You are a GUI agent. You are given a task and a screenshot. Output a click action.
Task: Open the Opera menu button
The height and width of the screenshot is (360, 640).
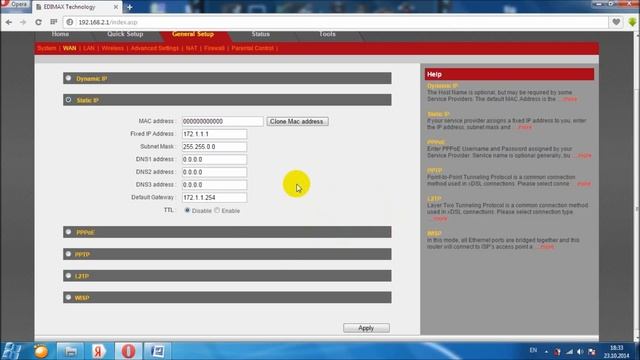coord(15,4)
